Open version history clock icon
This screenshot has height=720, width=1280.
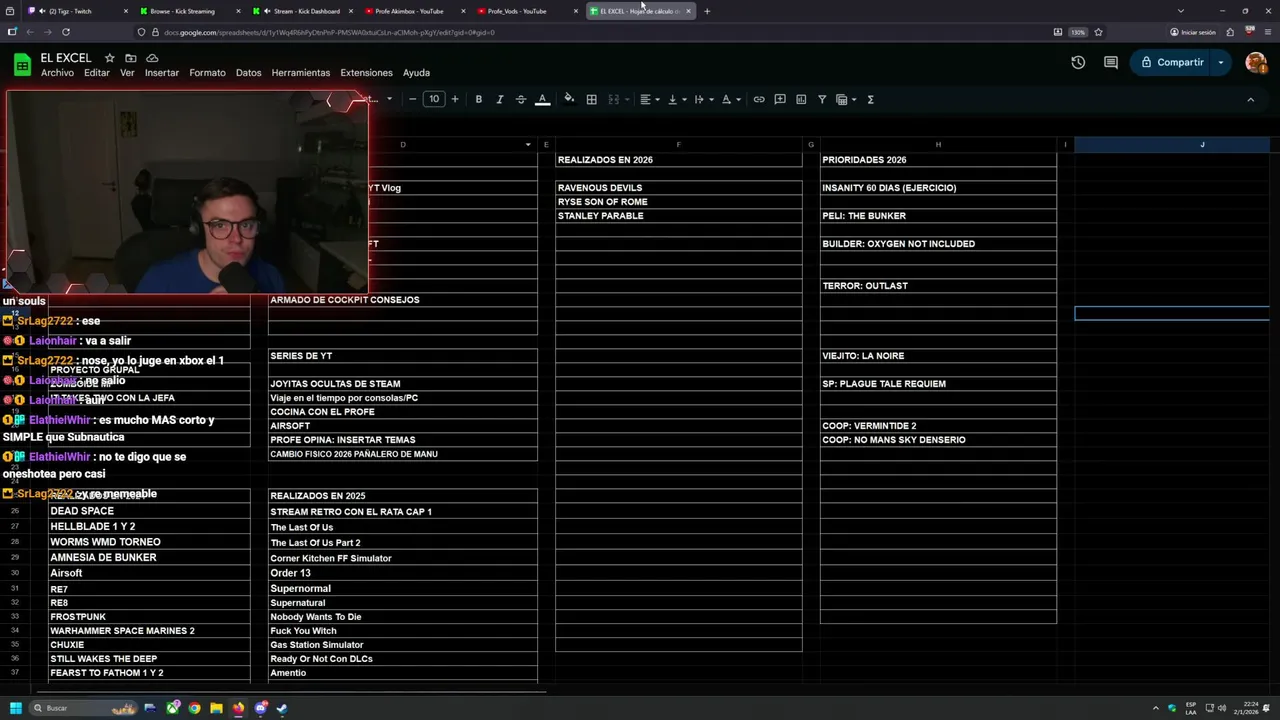pos(1078,62)
